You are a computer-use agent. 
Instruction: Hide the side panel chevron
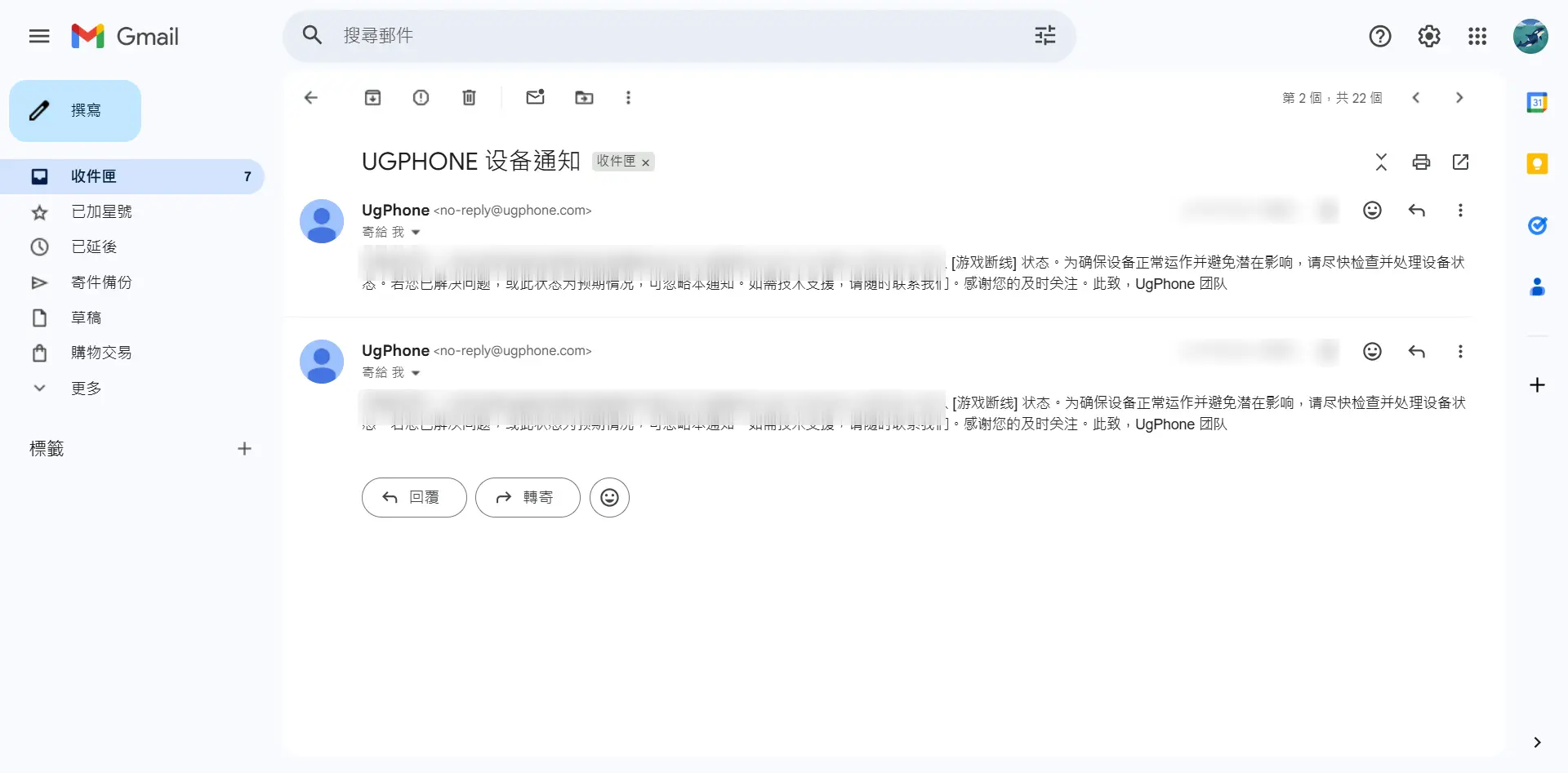click(1537, 742)
